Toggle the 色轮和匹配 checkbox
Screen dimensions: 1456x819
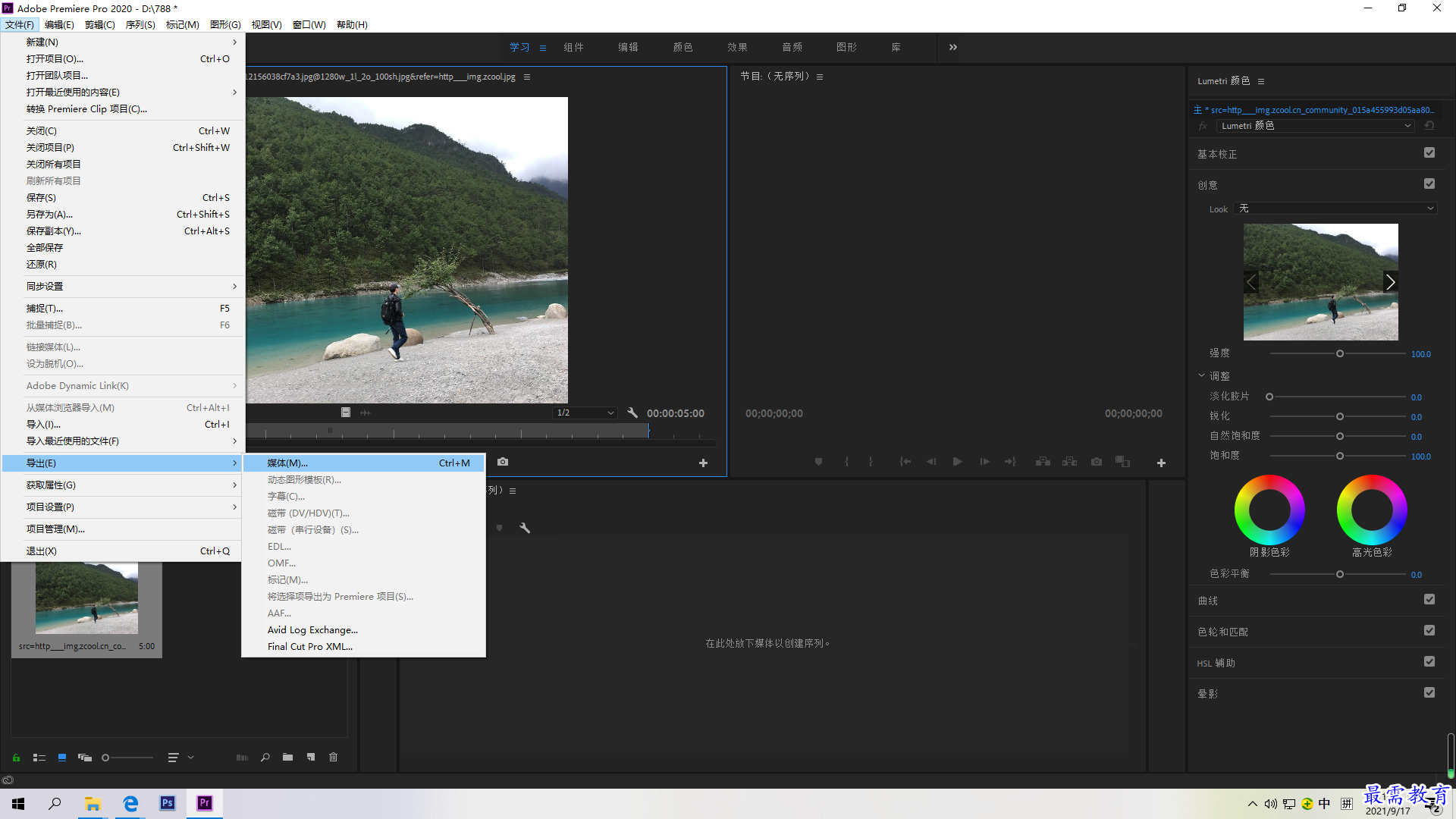(x=1429, y=631)
